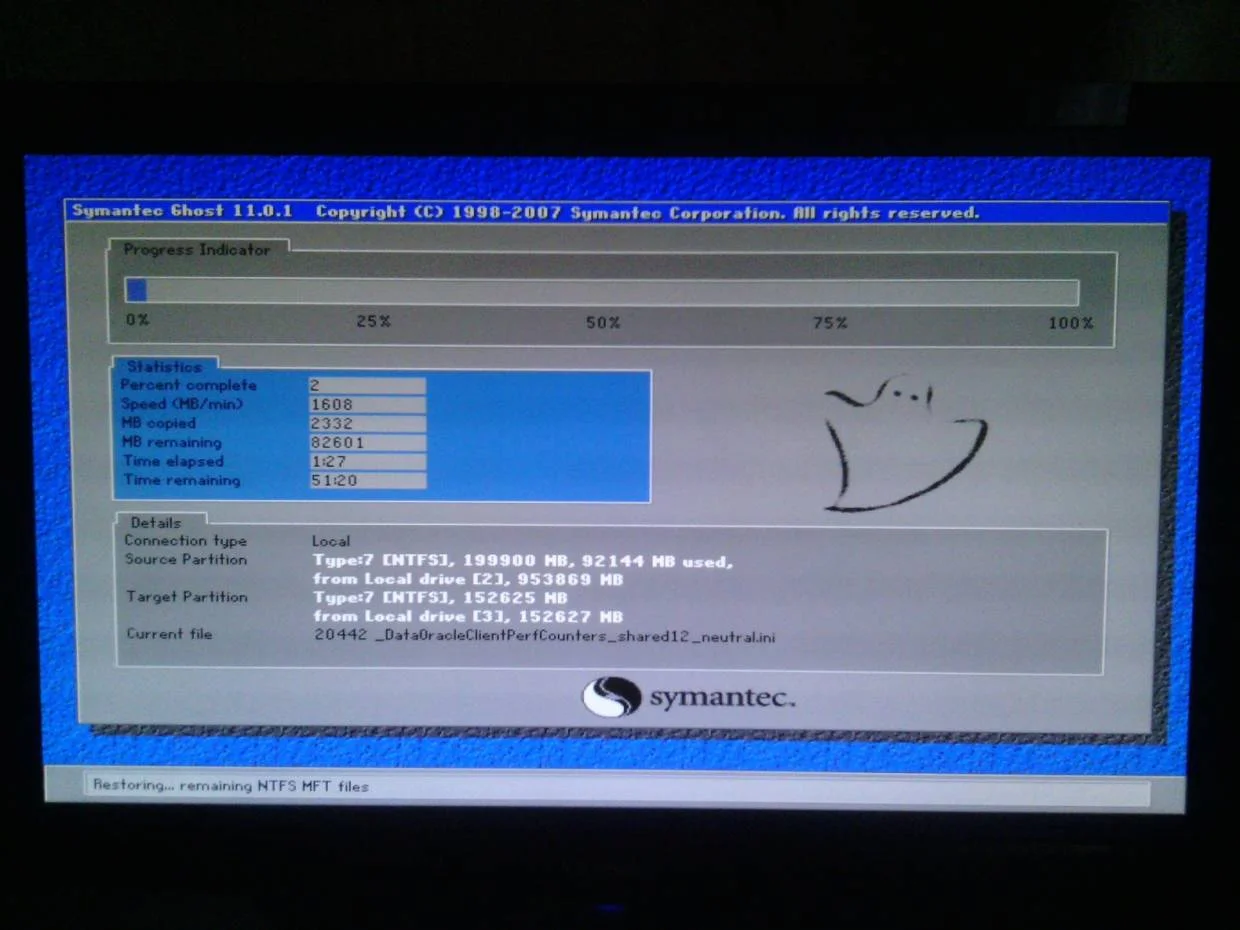The height and width of the screenshot is (930, 1240).
Task: Click the Percent complete value field
Action: click(367, 385)
